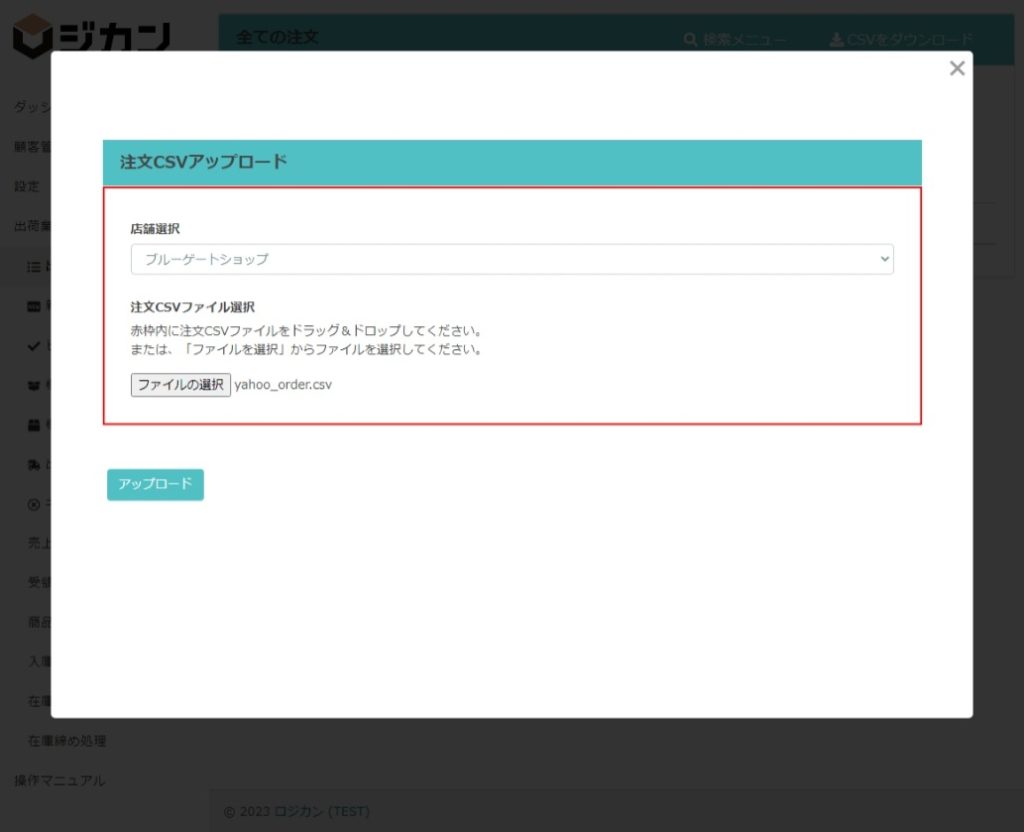Click the list icon in the sidebar
The image size is (1024, 832).
point(33,267)
